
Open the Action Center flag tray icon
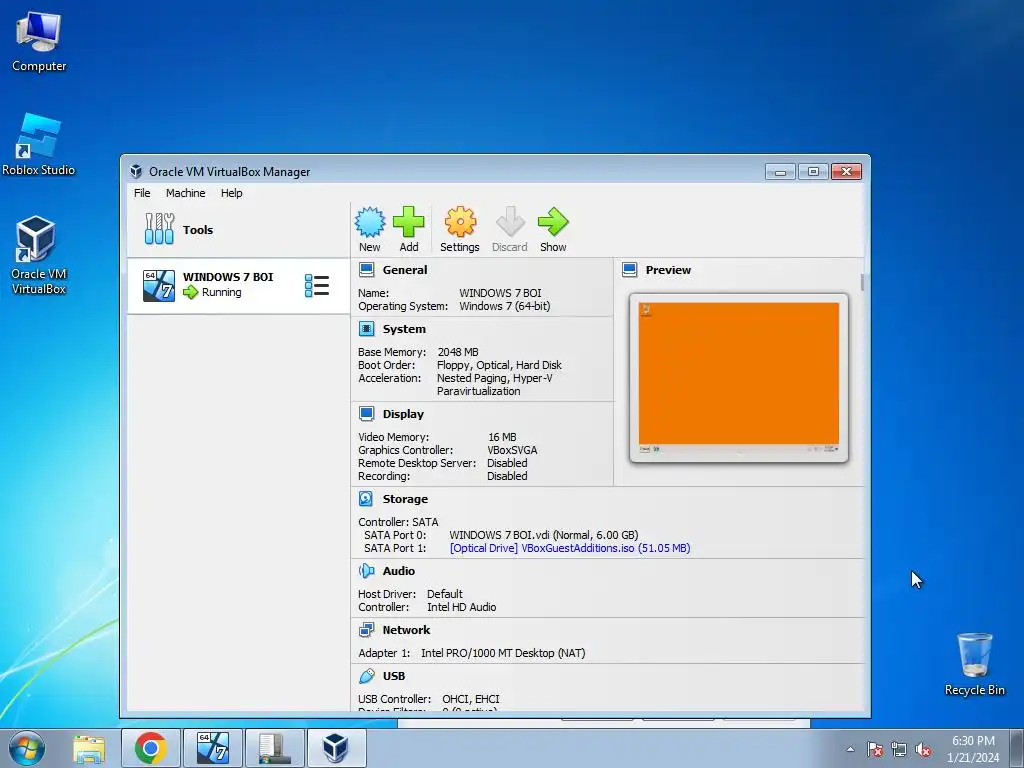coord(875,750)
